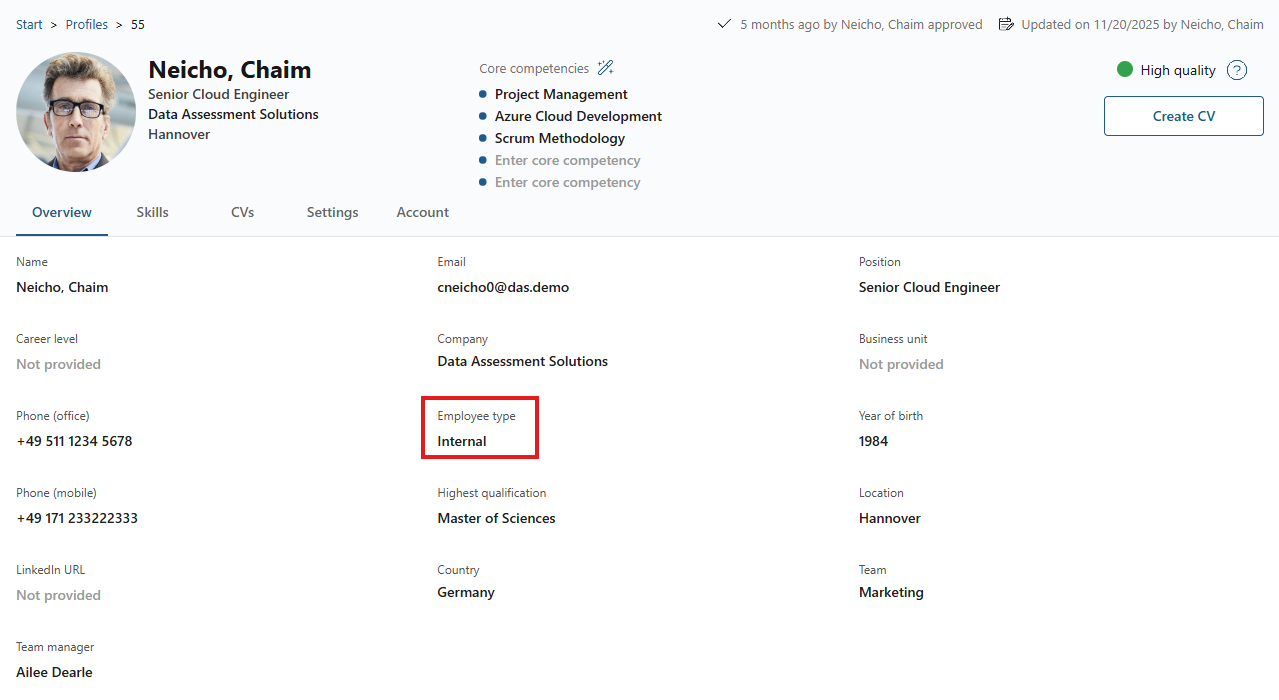Click the approval checkmark icon

tap(724, 24)
